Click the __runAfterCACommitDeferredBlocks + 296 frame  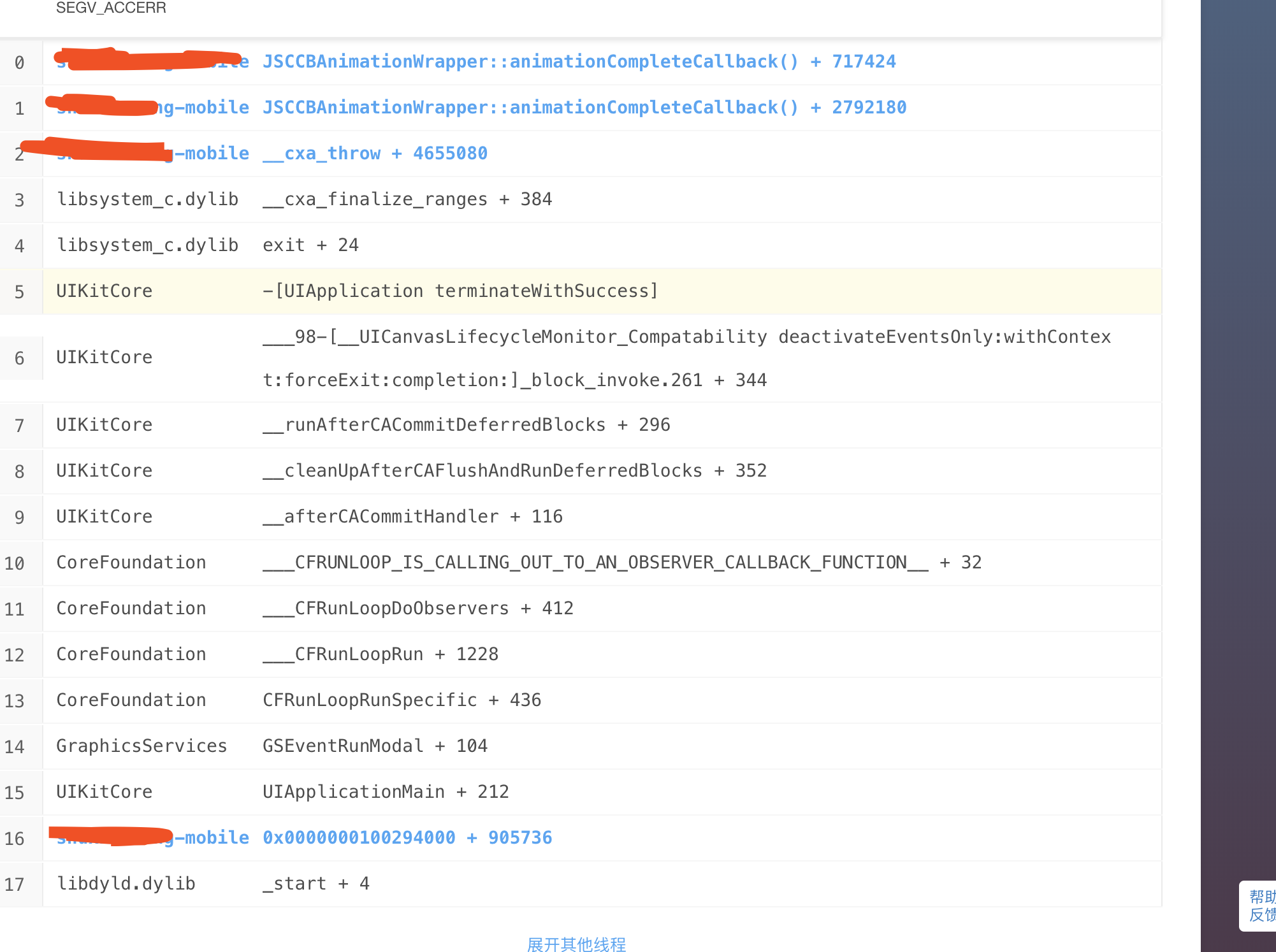466,425
